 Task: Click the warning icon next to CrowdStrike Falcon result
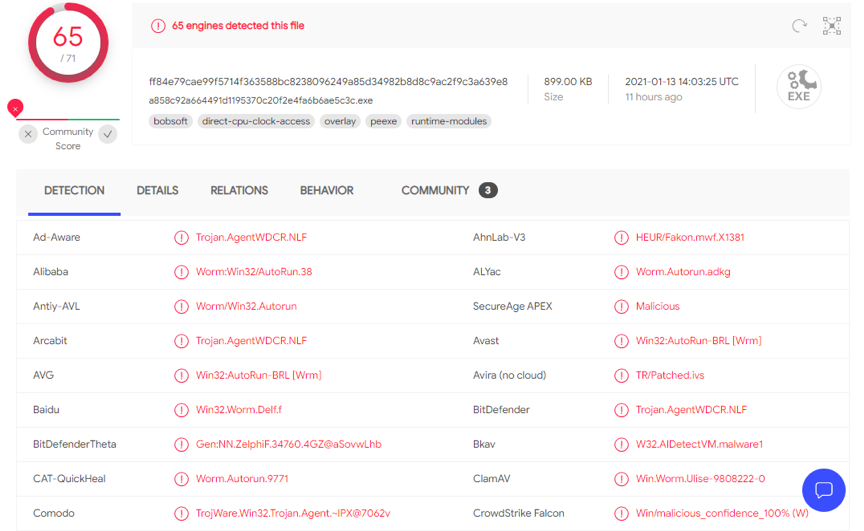[x=621, y=514]
